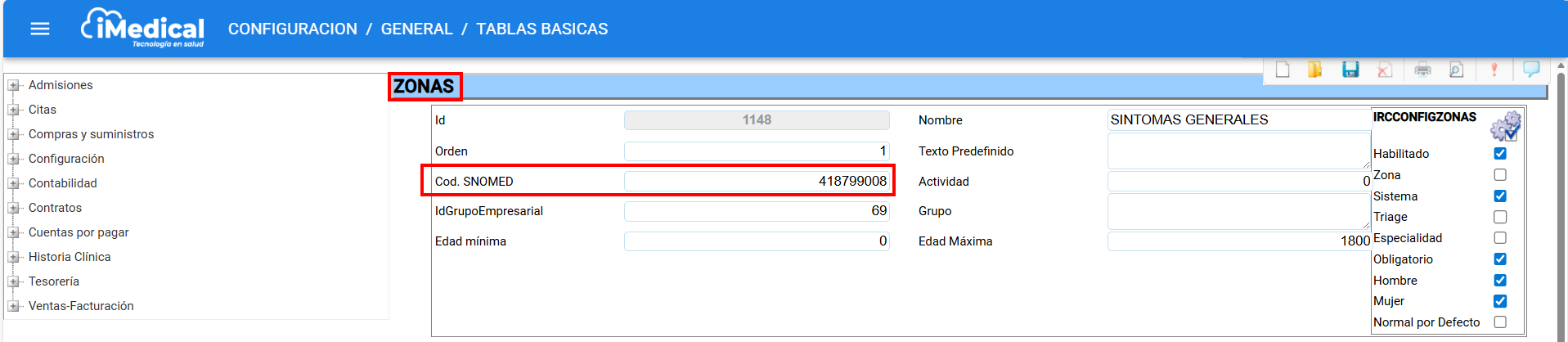The width and height of the screenshot is (1568, 342).
Task: Expand the Admisiones tree node
Action: [14, 85]
